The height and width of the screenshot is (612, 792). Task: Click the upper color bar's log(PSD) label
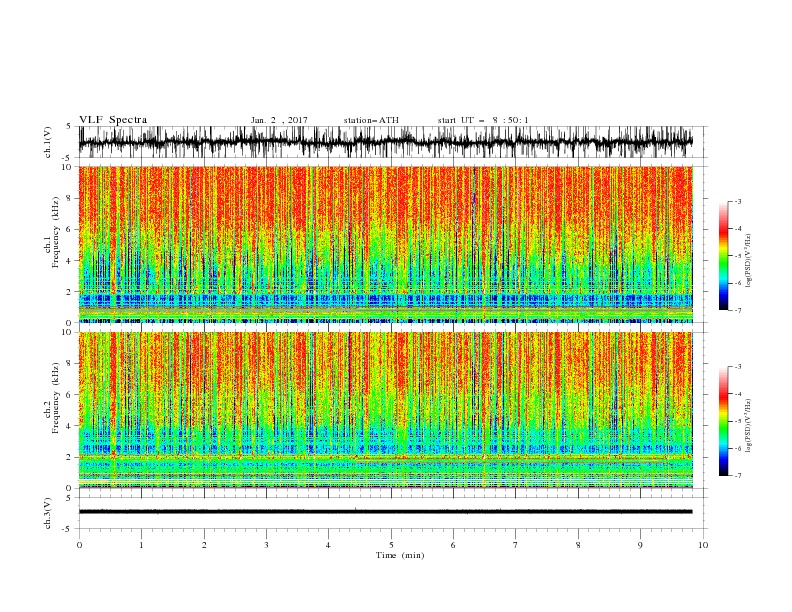point(748,261)
